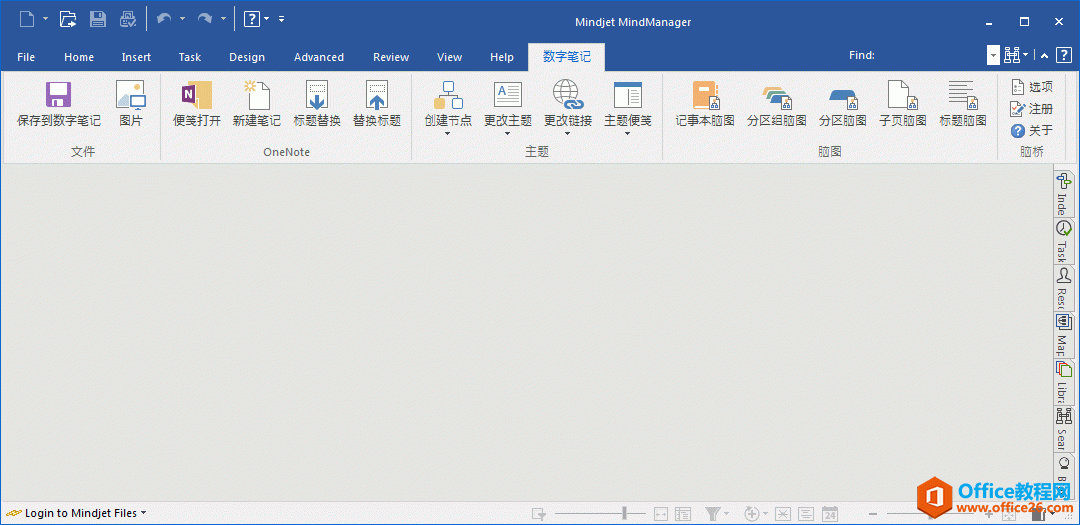Expand 更改主题 dropdown arrow
The width and height of the screenshot is (1080, 525).
[x=508, y=134]
